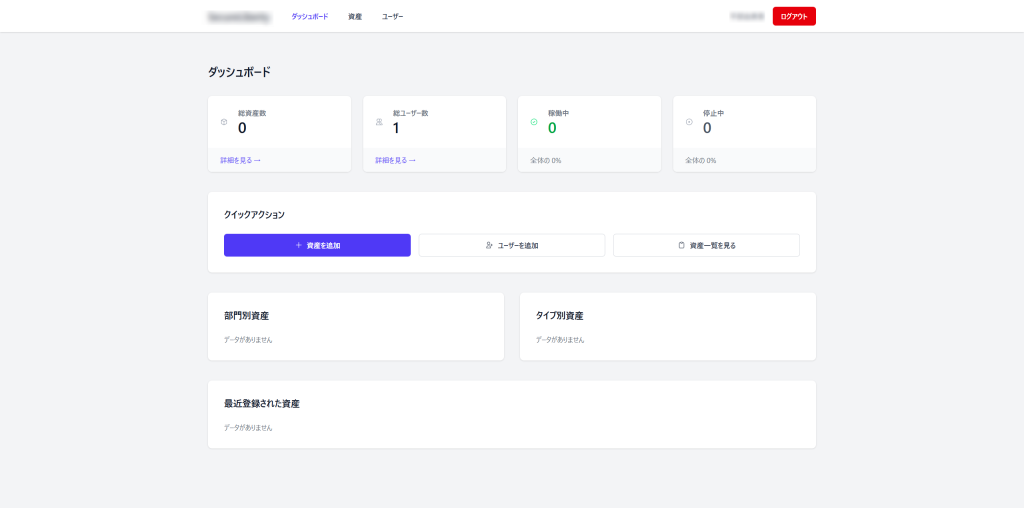Click the green check icon beside 稼働中
Screen dimensions: 1024x508
[x=534, y=122]
